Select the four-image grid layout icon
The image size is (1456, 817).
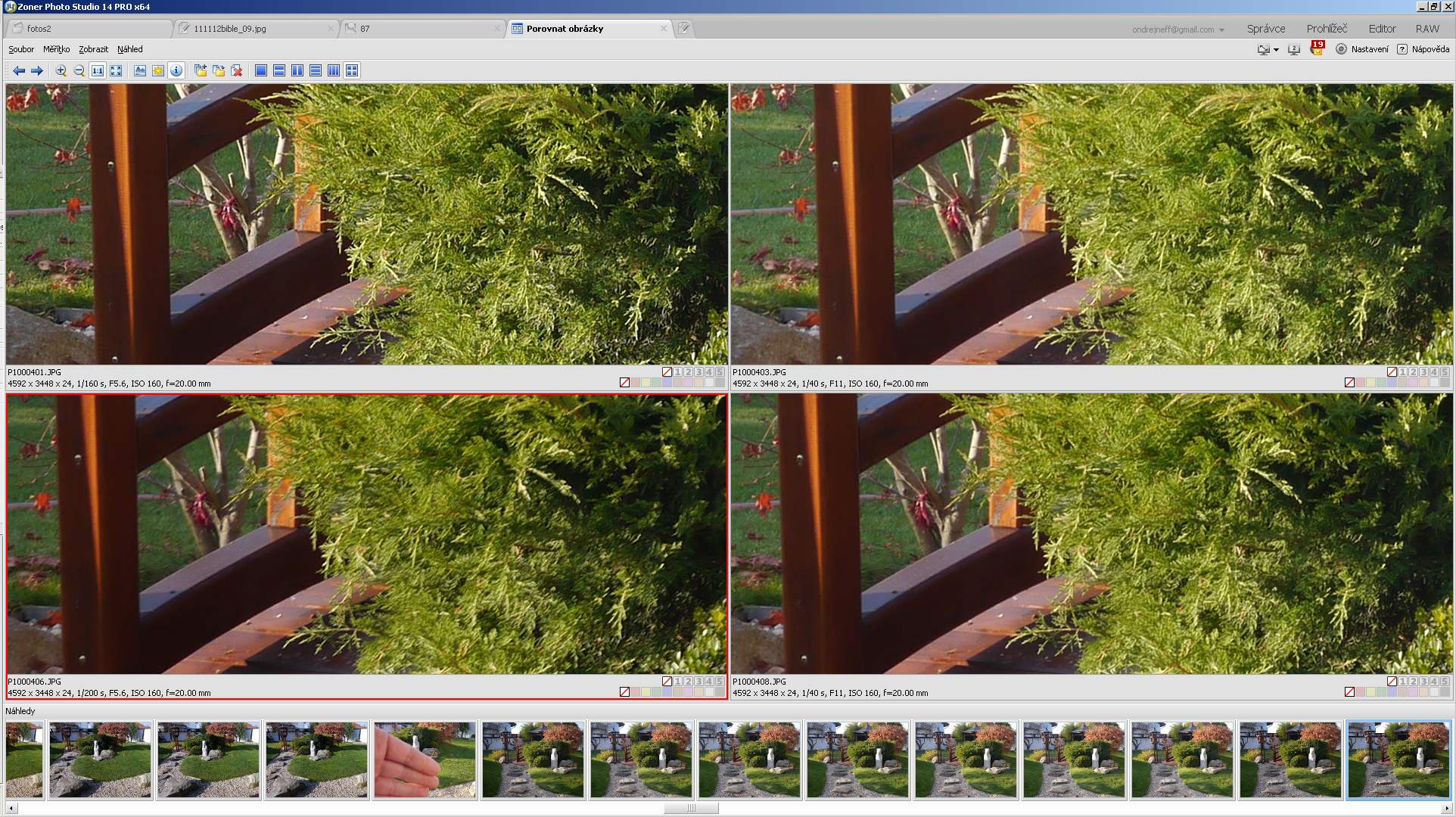click(x=352, y=70)
